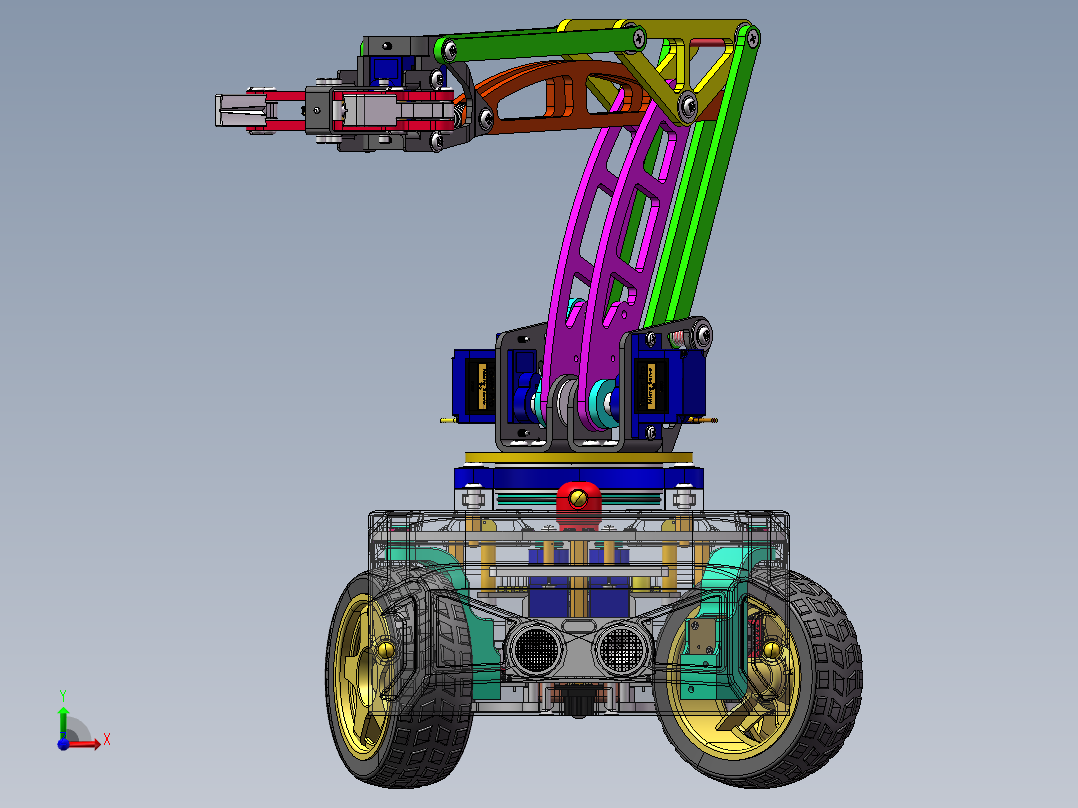
Task: Select the left blue servo motor on base
Action: [x=473, y=386]
